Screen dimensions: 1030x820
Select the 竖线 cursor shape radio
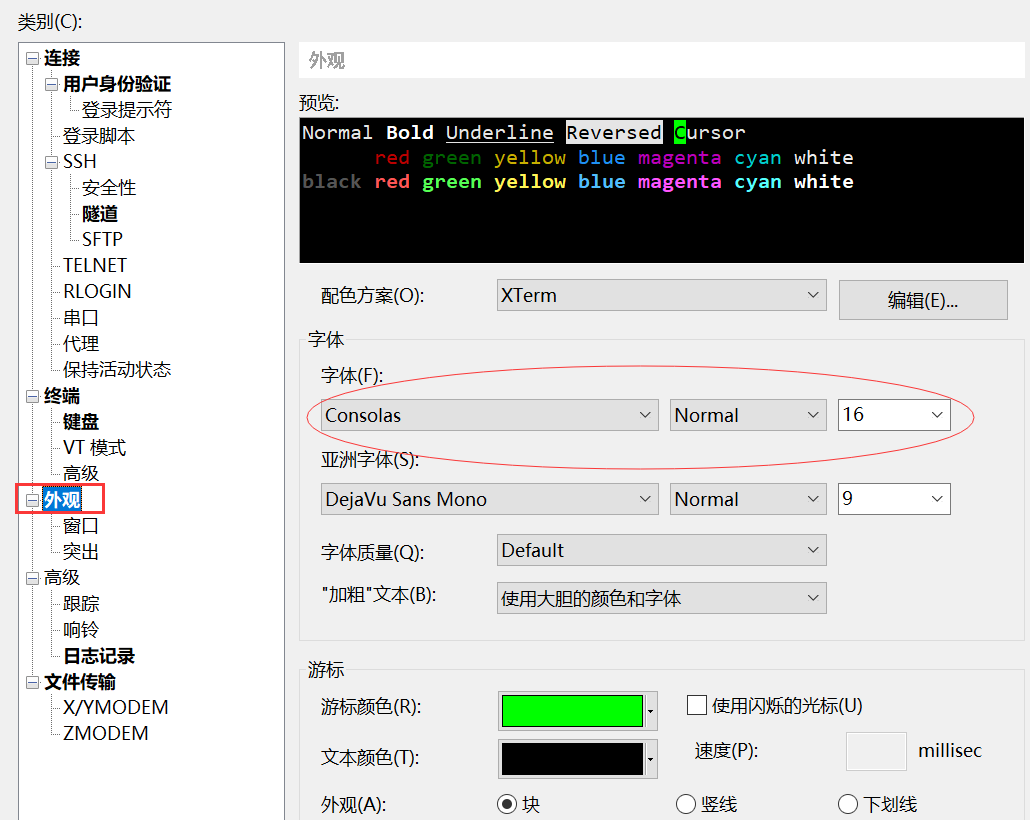tap(685, 804)
